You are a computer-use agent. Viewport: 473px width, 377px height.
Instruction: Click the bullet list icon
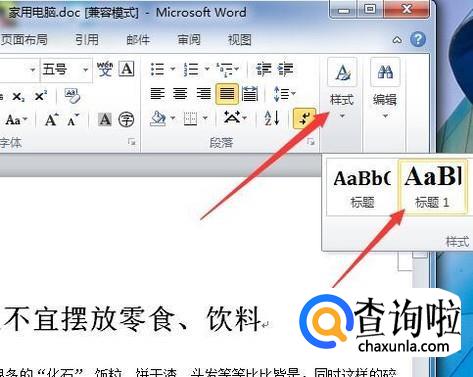click(157, 69)
